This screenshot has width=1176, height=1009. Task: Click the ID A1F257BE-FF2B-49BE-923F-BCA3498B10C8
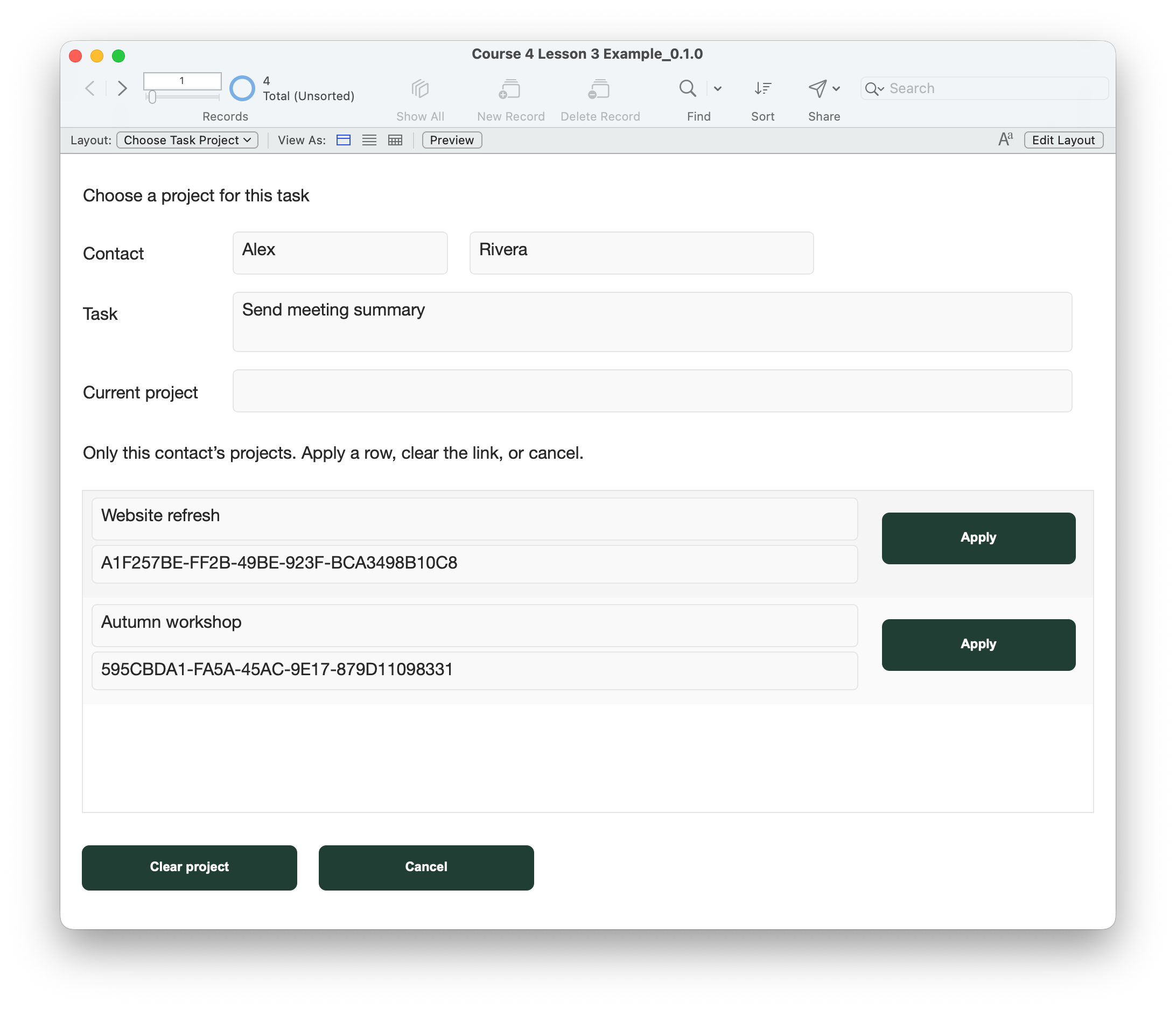point(474,564)
